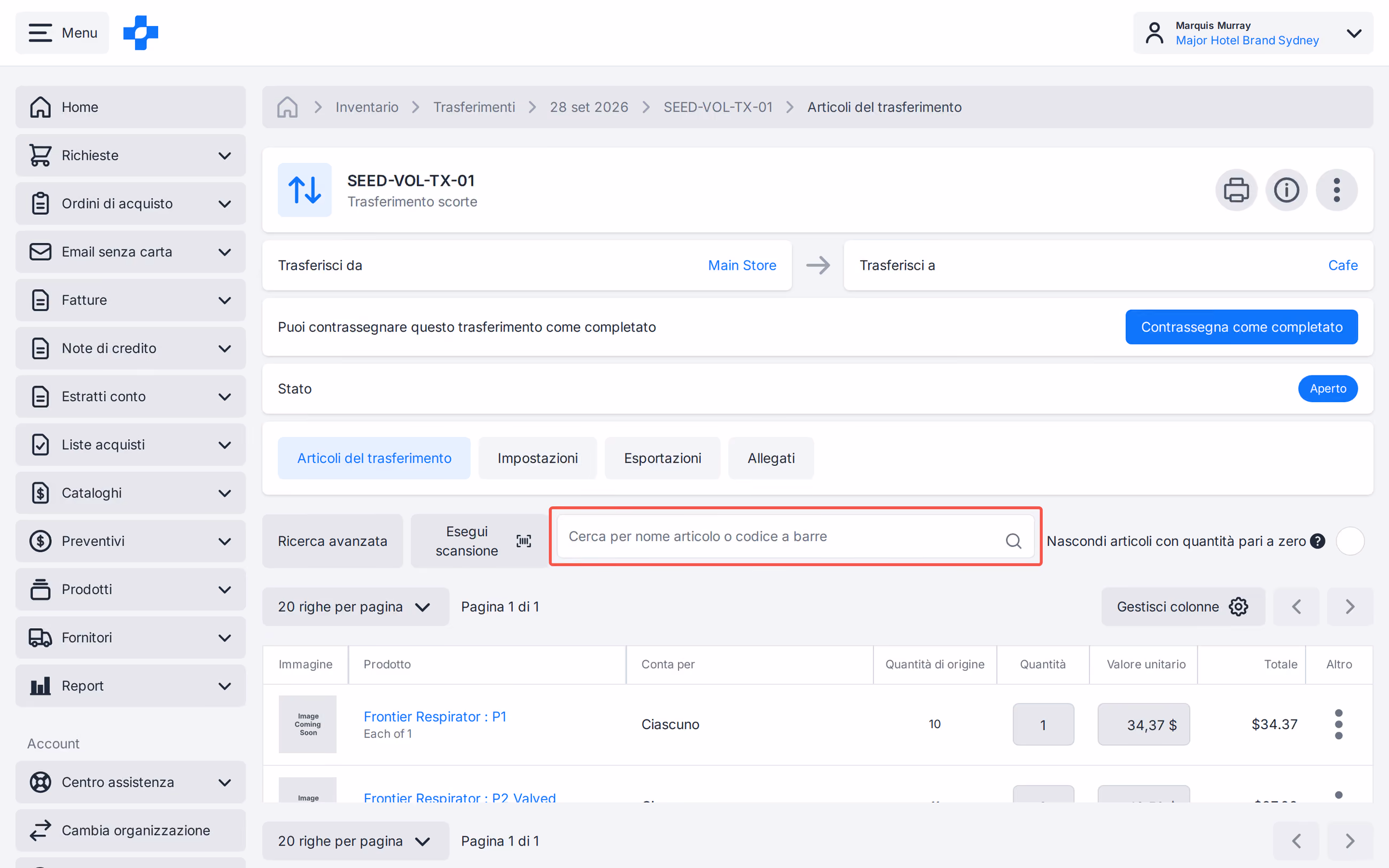Click the print icon for SEED-VOL-TX-01
1389x868 pixels.
pos(1236,190)
